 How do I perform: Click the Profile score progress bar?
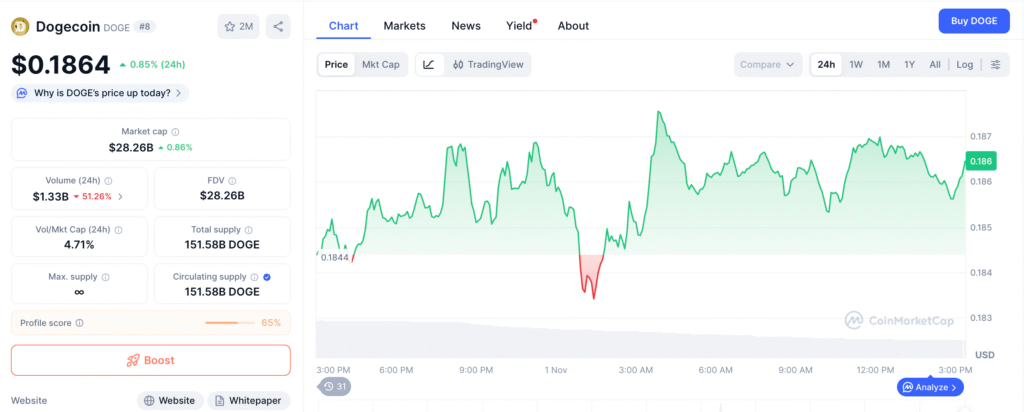[229, 323]
